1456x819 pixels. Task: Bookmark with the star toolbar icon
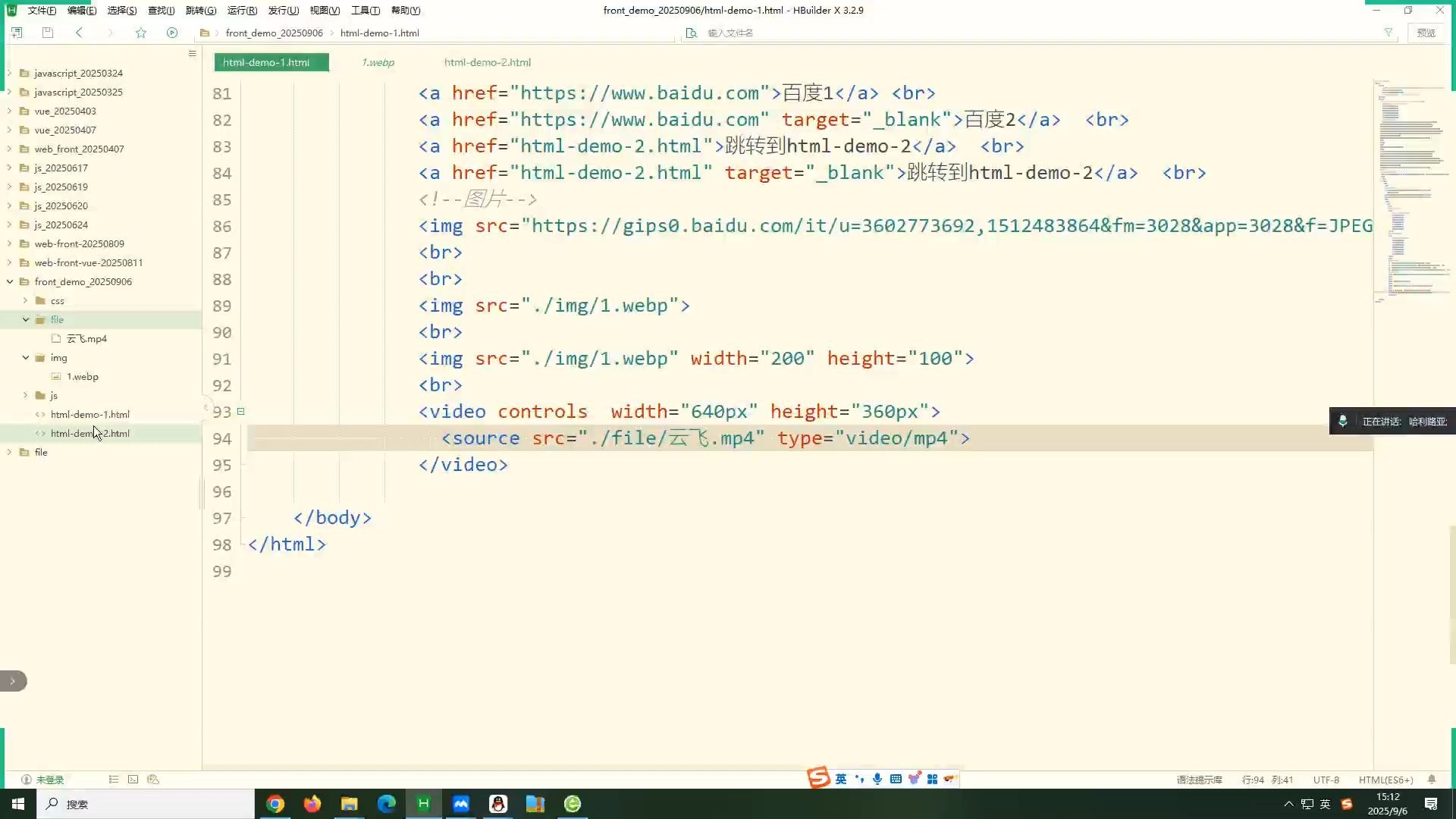click(141, 33)
